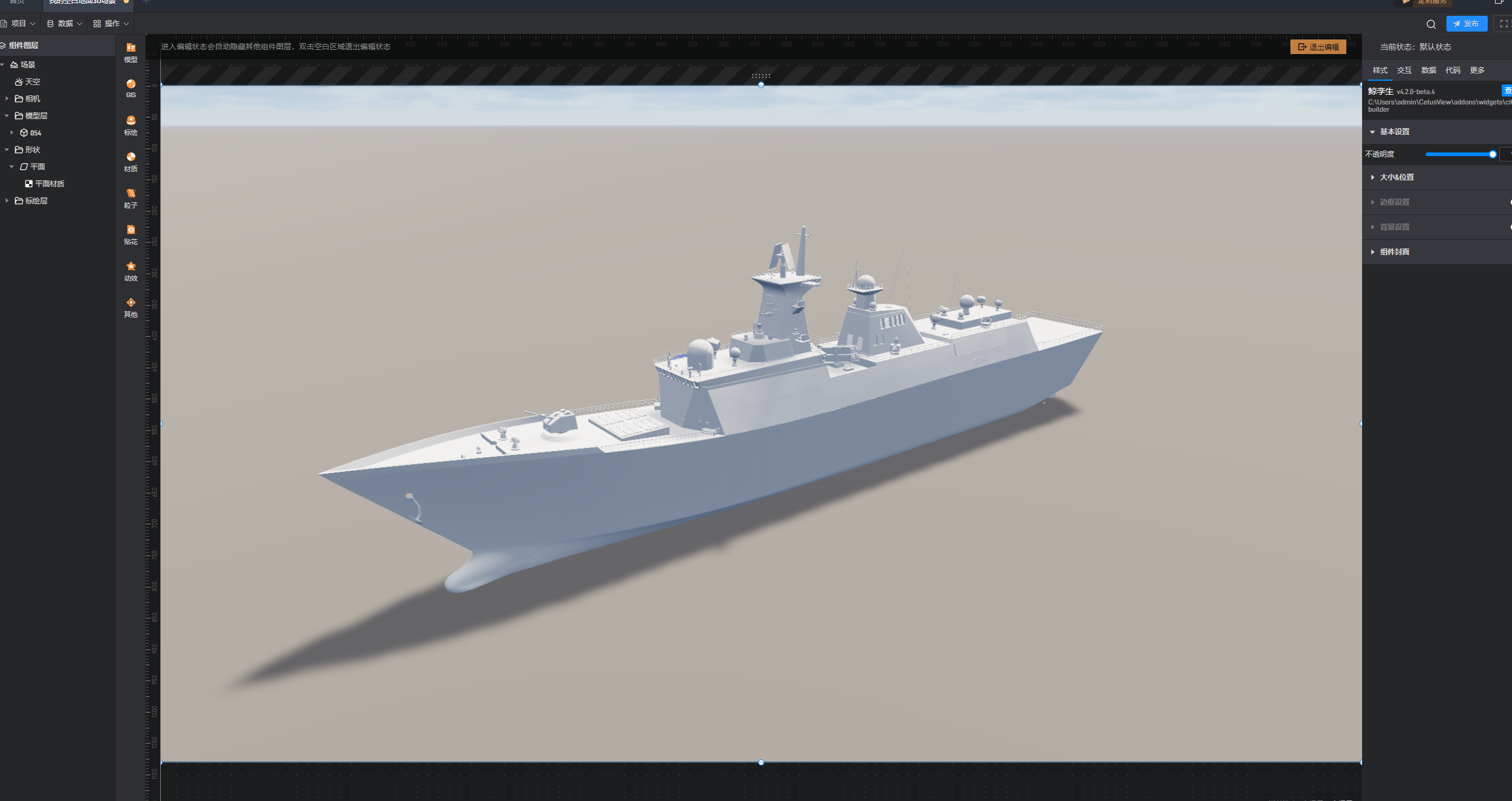Open the 模型 (Model) component panel
This screenshot has width=1512, height=801.
pos(131,52)
